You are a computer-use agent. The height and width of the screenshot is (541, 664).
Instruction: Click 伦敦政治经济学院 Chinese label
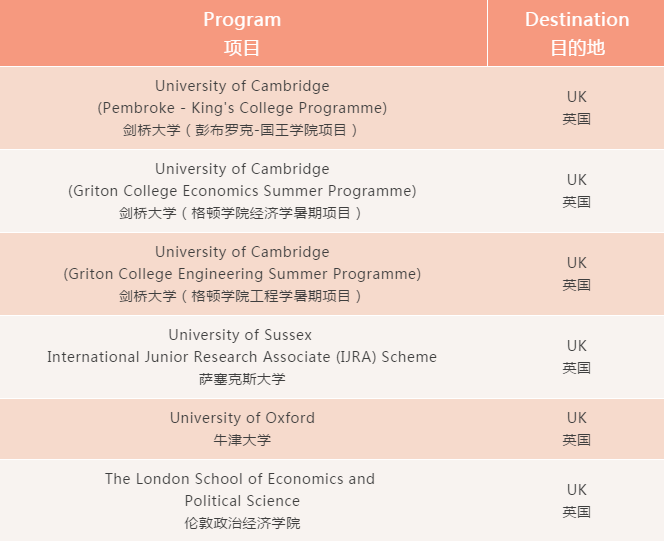point(242,523)
